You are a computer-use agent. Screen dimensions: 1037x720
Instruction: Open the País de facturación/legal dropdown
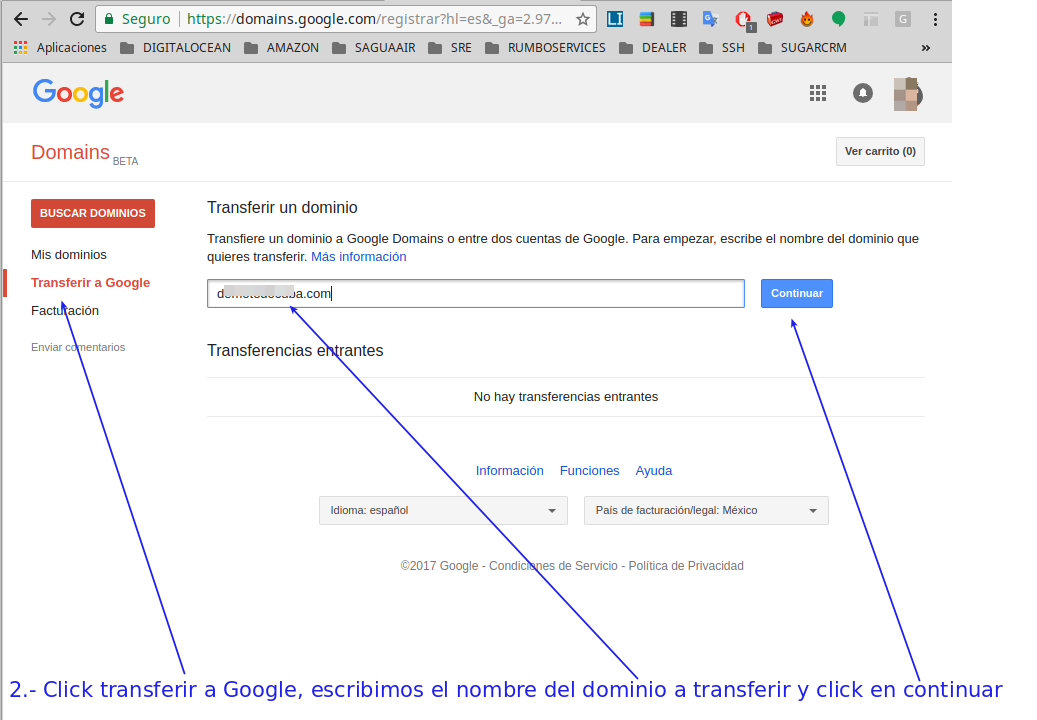706,510
